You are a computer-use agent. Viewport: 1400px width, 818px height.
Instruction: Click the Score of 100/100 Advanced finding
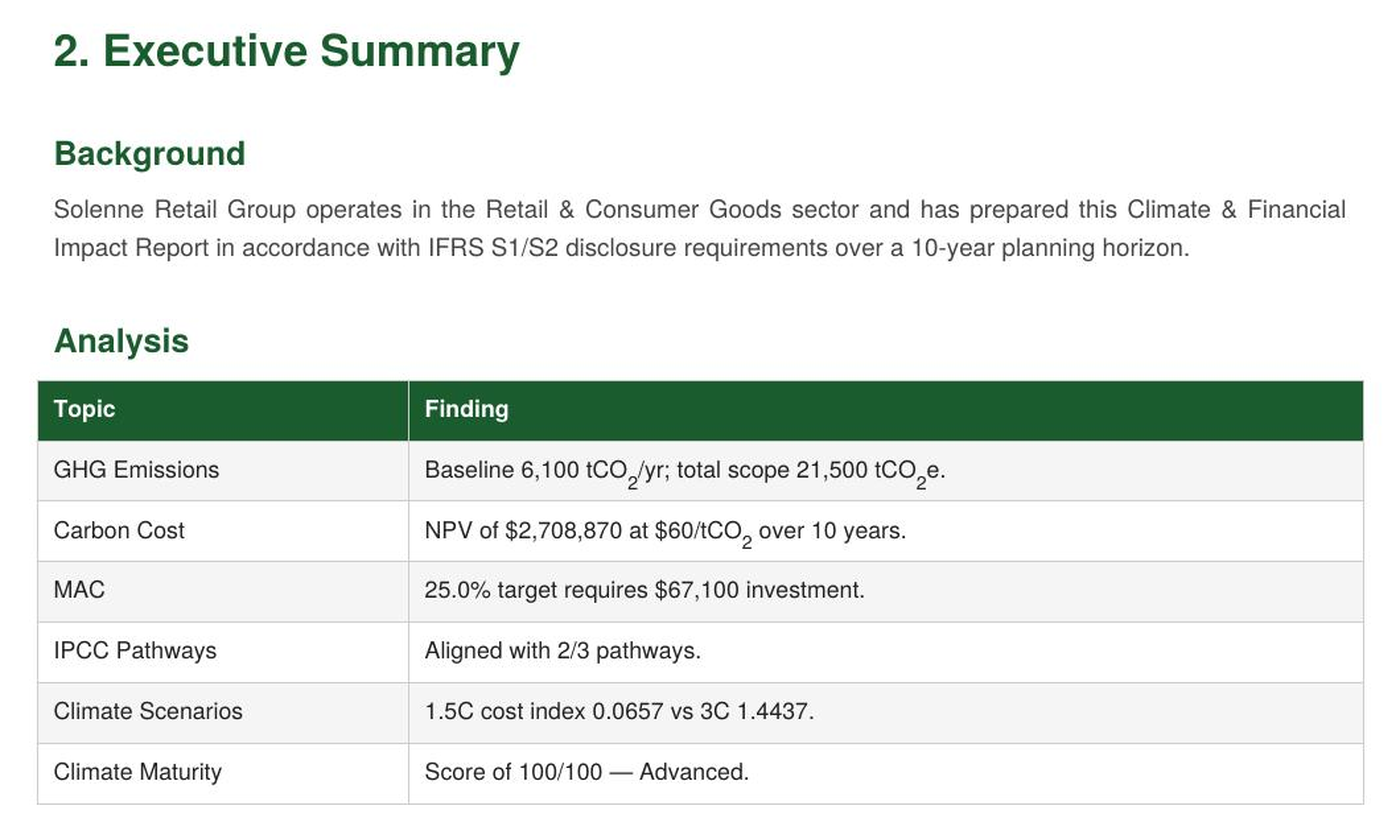pos(587,772)
